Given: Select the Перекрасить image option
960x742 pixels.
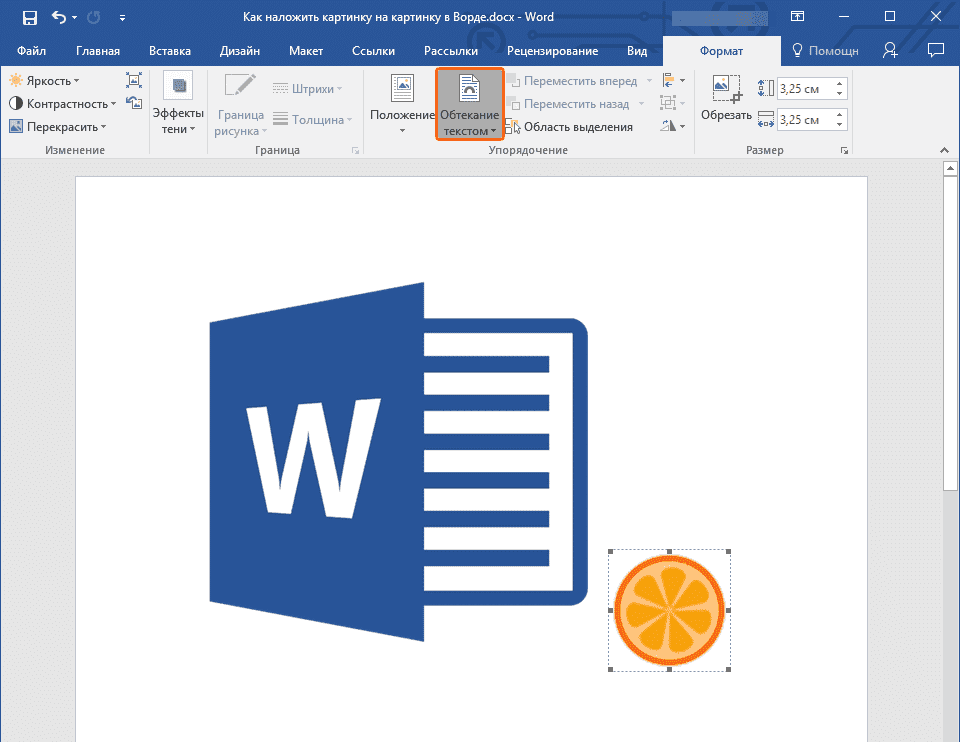Looking at the screenshot, I should click(x=53, y=126).
